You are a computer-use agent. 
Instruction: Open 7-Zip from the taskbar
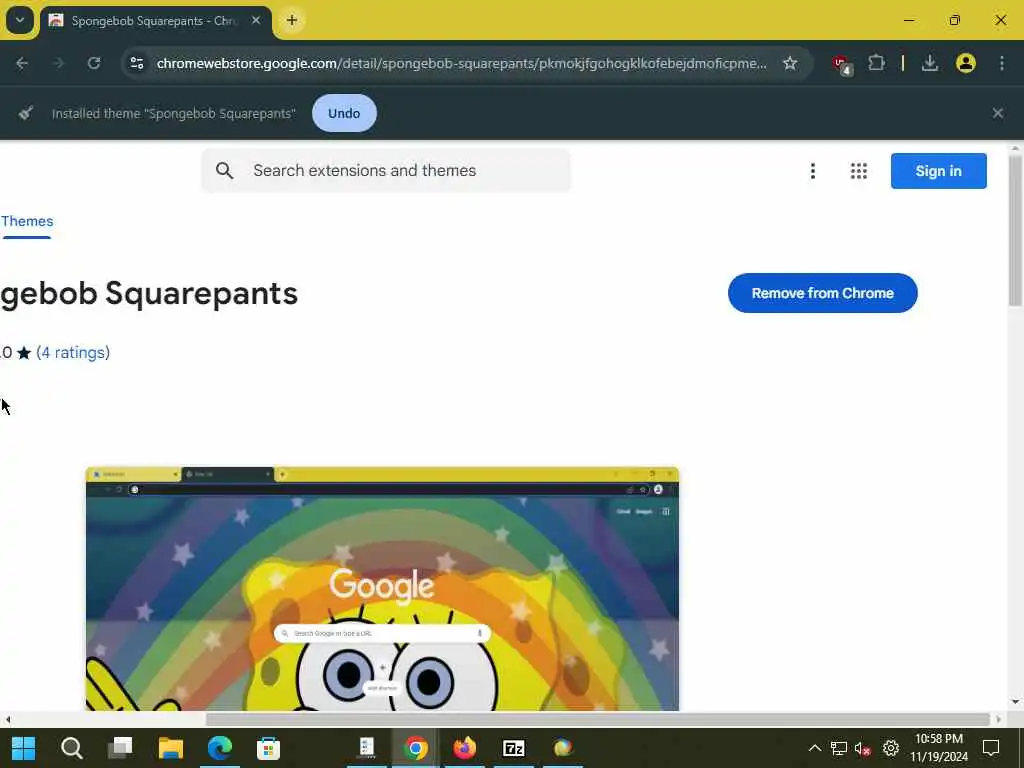513,748
